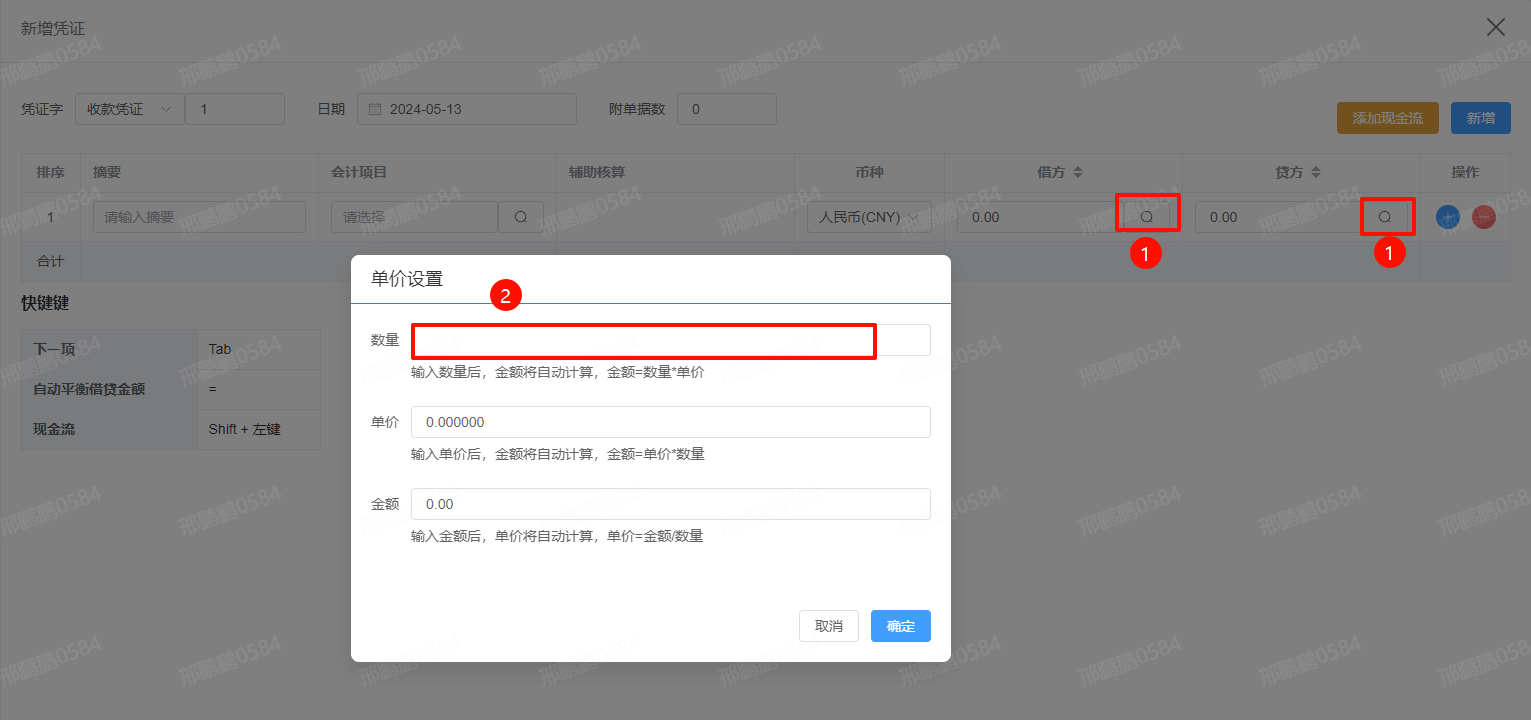The width and height of the screenshot is (1531, 720).
Task: Cancel the 单价设置 dialog via 取消
Action: click(x=828, y=626)
